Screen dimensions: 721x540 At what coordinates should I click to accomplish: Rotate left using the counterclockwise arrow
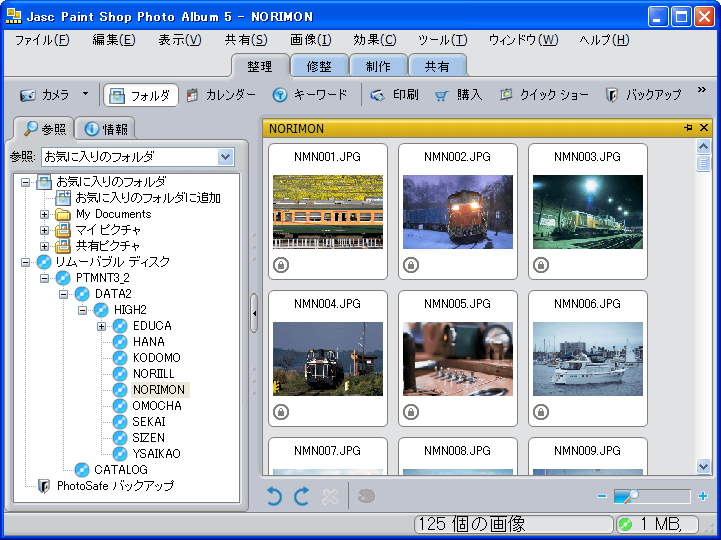point(274,497)
